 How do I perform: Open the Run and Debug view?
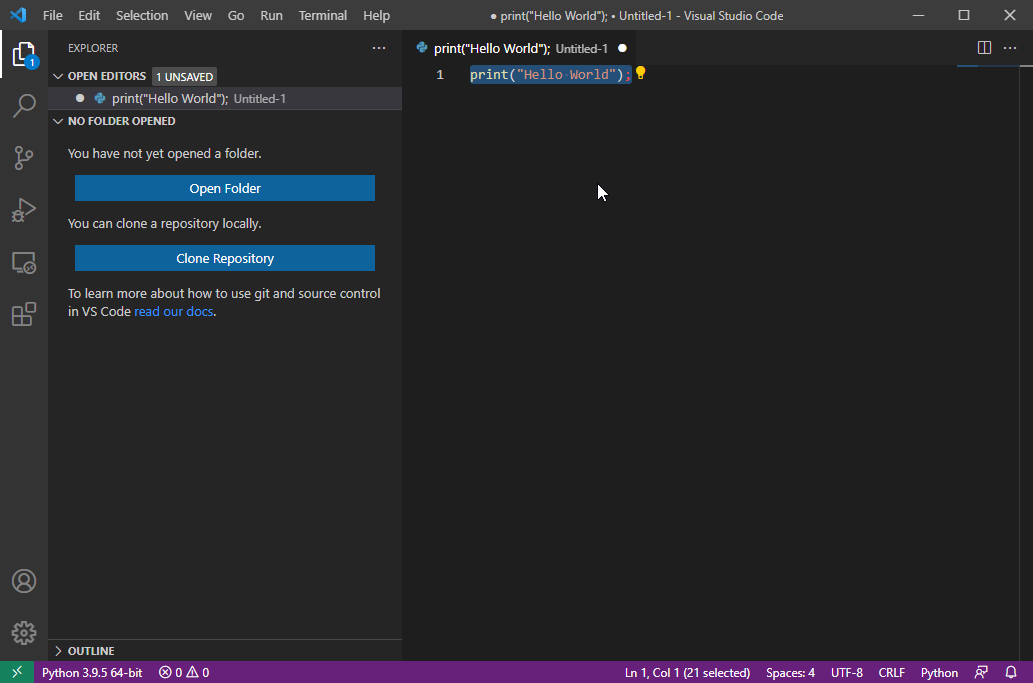tap(24, 210)
